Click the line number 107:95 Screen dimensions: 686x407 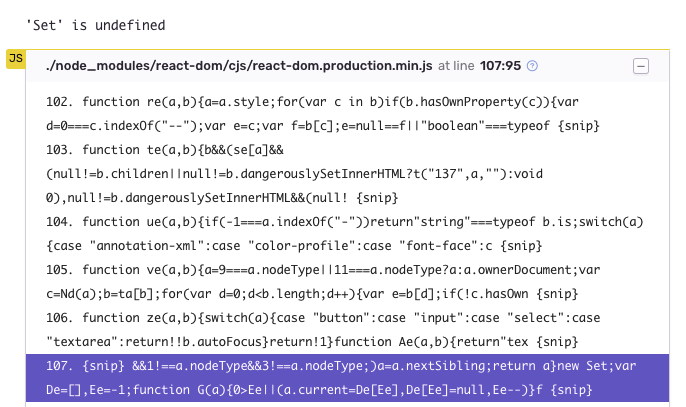(500, 66)
